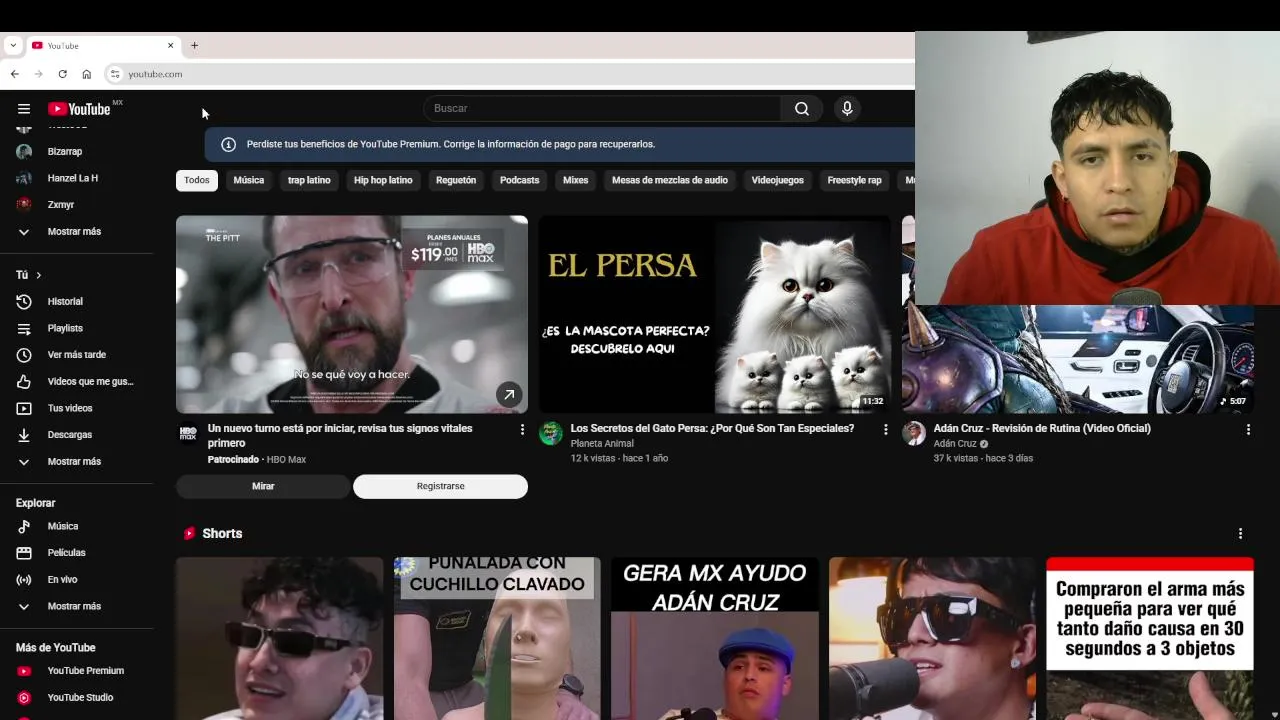Select the Música filter chip
Image resolution: width=1280 pixels, height=720 pixels.
[249, 180]
